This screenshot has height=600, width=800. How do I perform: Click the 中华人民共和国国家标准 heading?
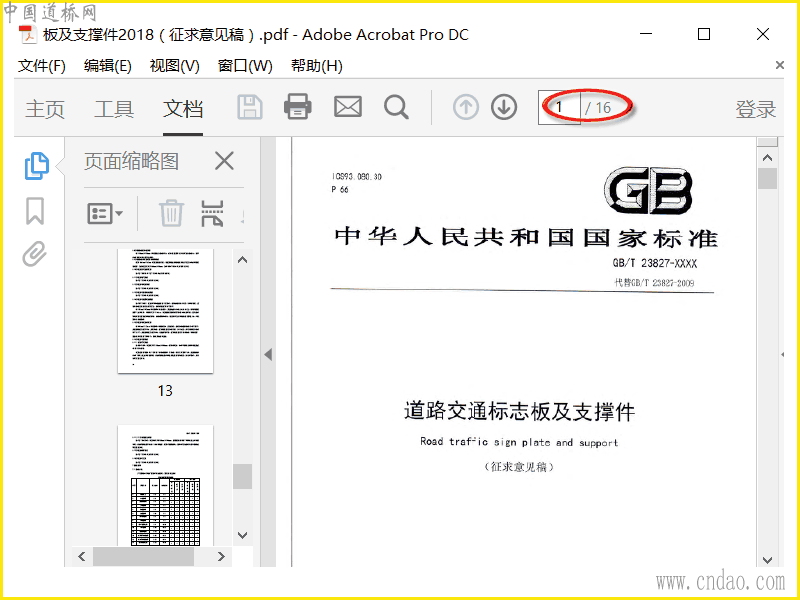(526, 238)
